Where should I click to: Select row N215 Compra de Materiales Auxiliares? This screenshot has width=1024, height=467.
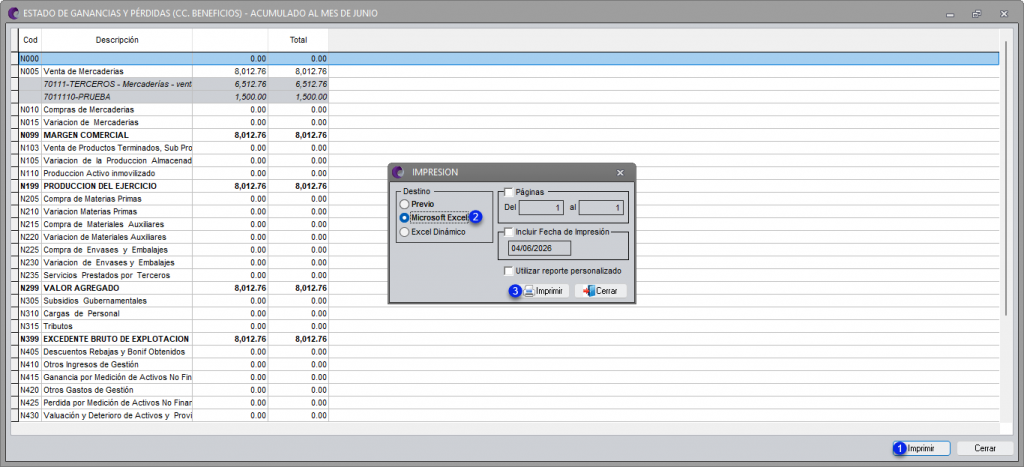click(174, 224)
